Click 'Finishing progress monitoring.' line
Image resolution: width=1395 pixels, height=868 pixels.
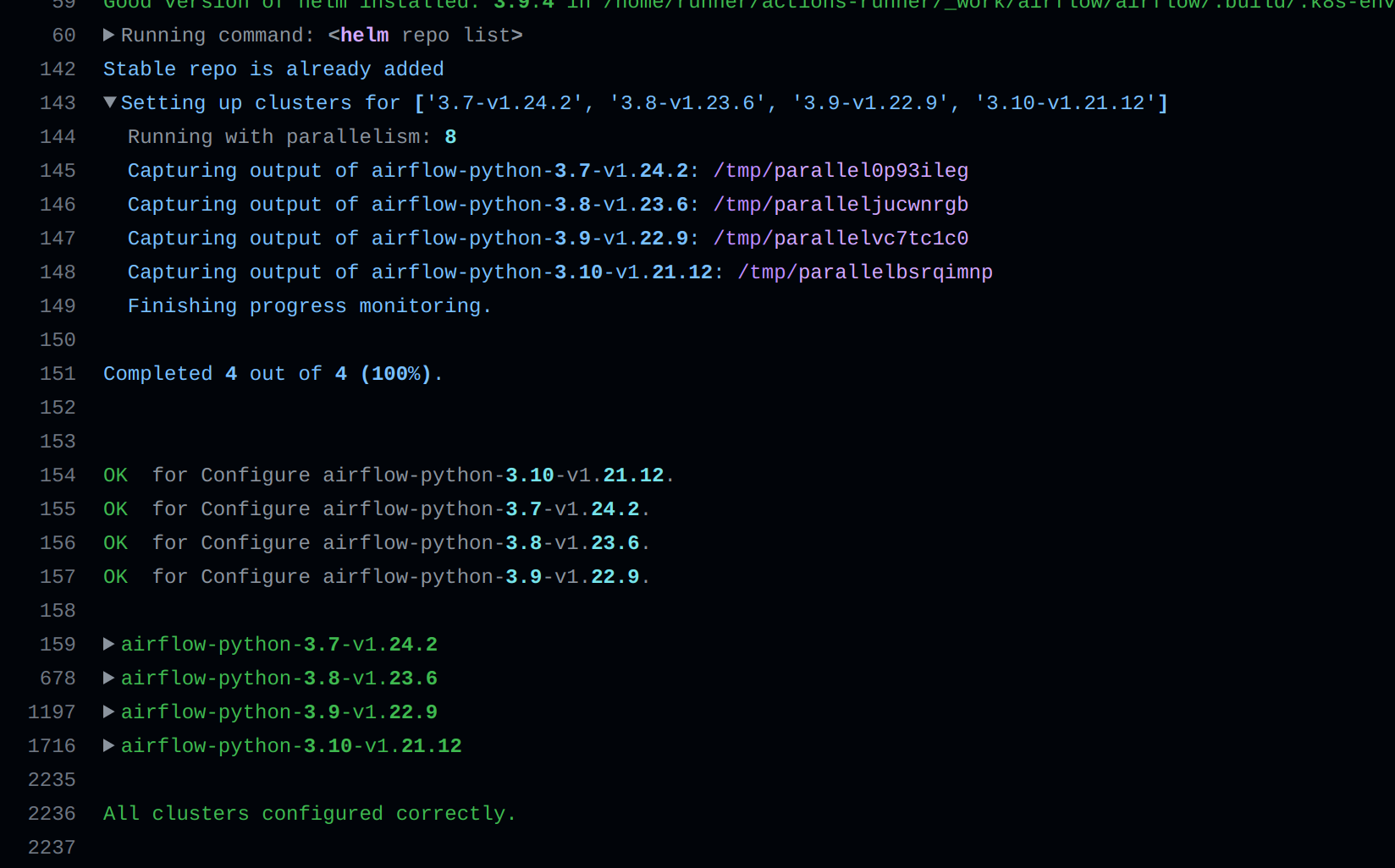(x=310, y=306)
